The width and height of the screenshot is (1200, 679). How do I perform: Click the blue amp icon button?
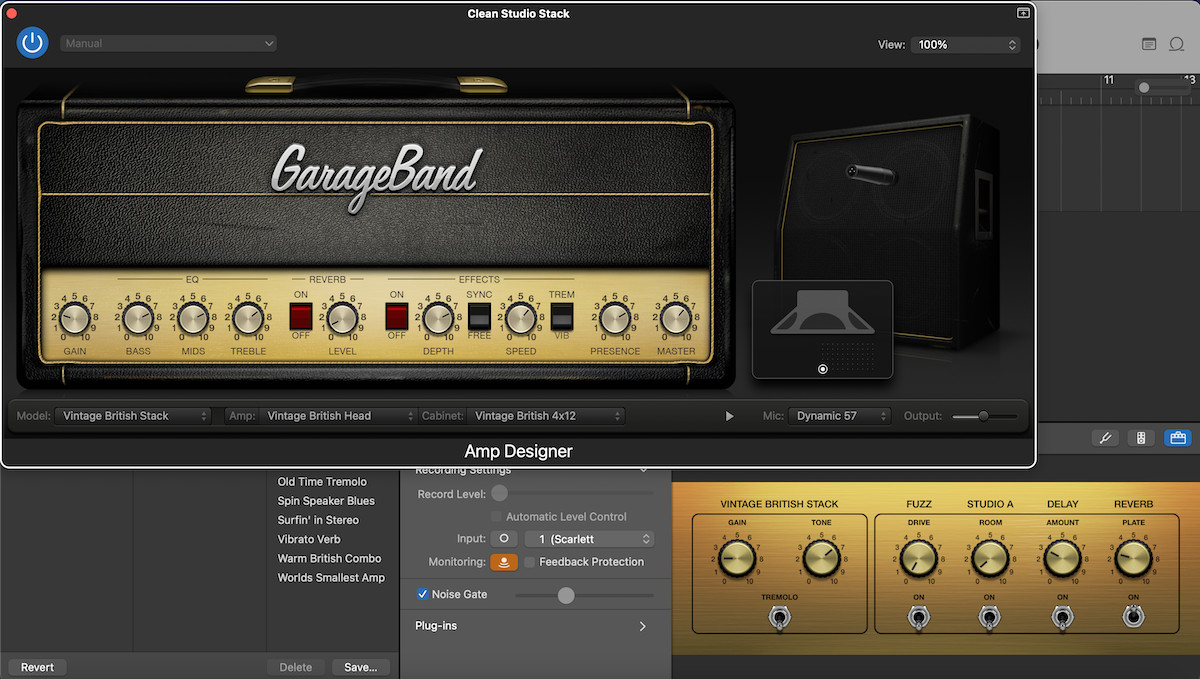click(1177, 438)
